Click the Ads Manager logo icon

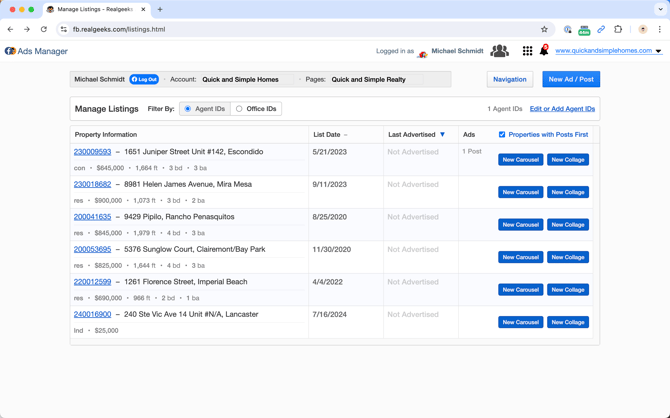pyautogui.click(x=10, y=51)
